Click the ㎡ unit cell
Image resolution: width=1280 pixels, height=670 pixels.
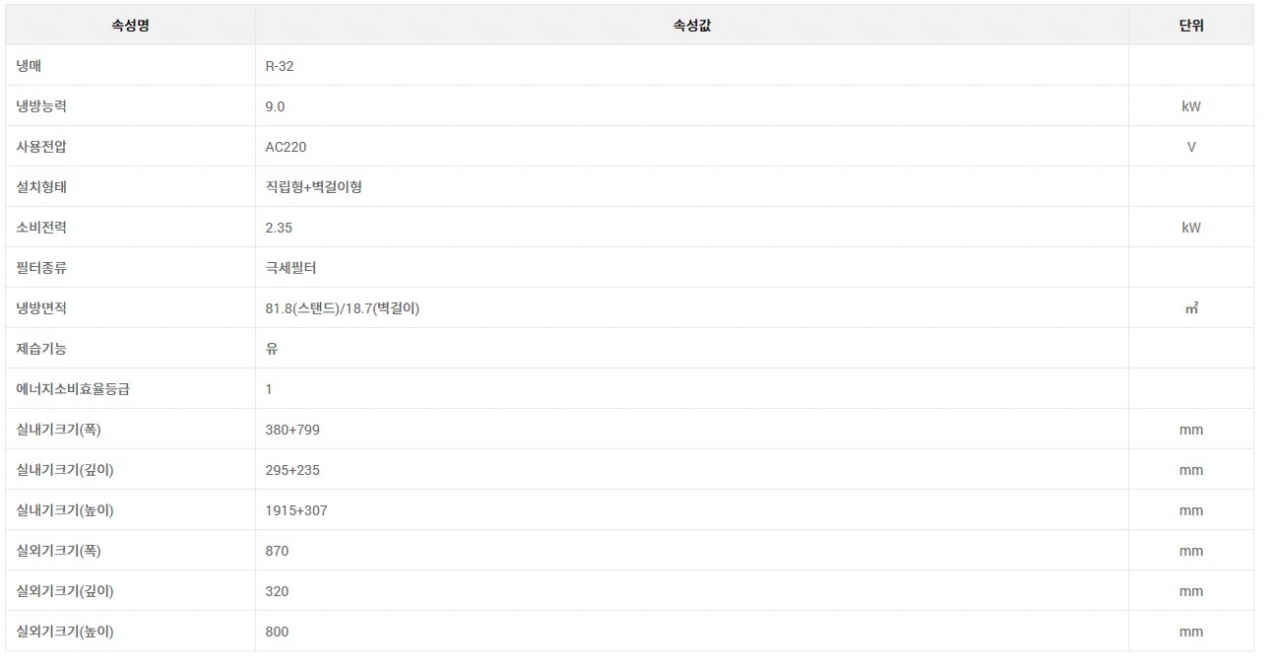tap(1191, 309)
